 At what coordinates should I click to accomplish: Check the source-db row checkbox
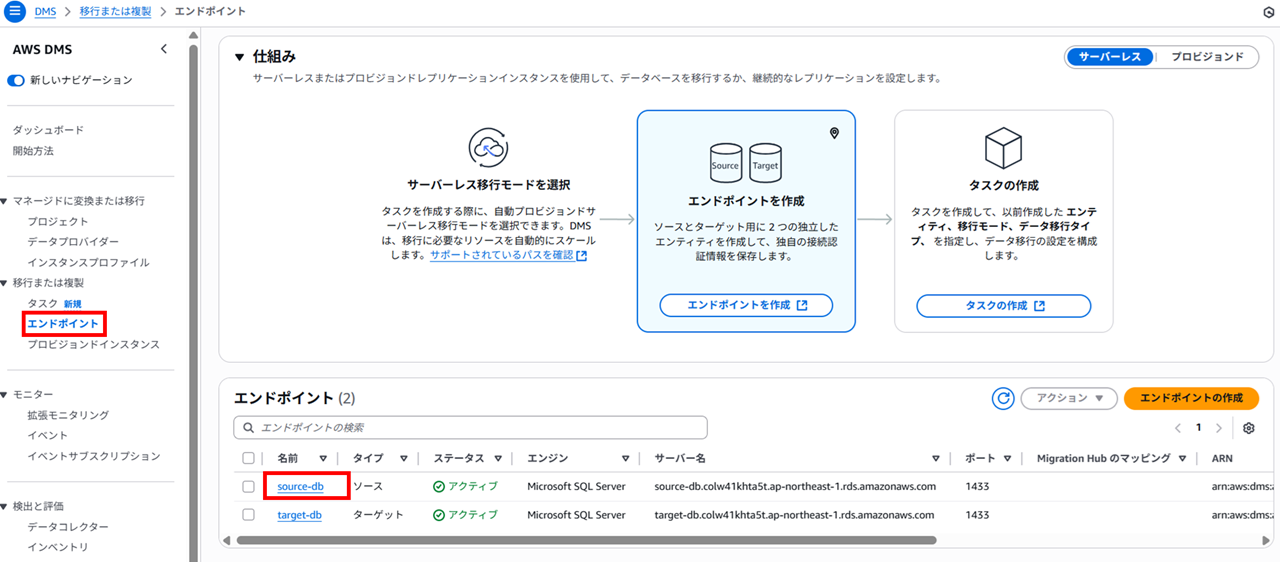click(248, 487)
